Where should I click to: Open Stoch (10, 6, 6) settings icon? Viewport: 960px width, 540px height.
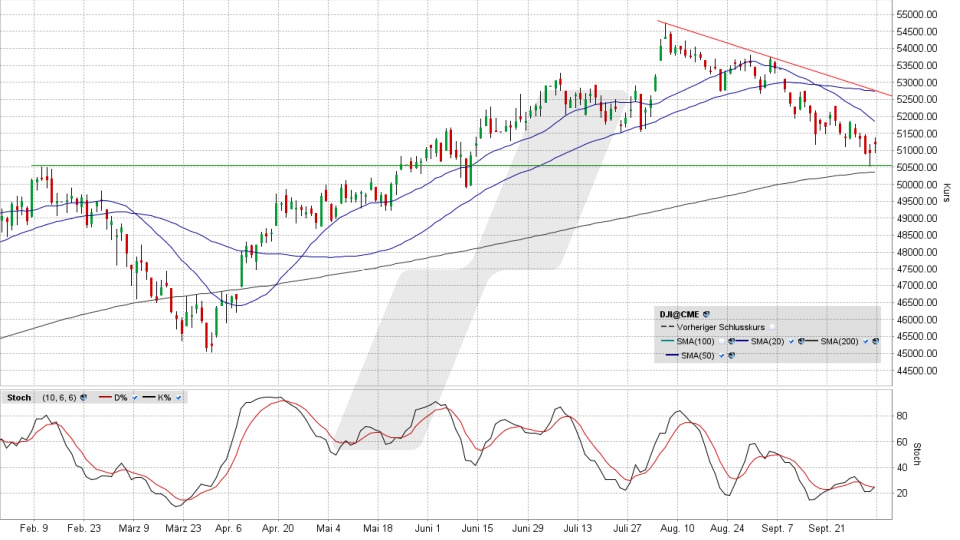[x=83, y=397]
